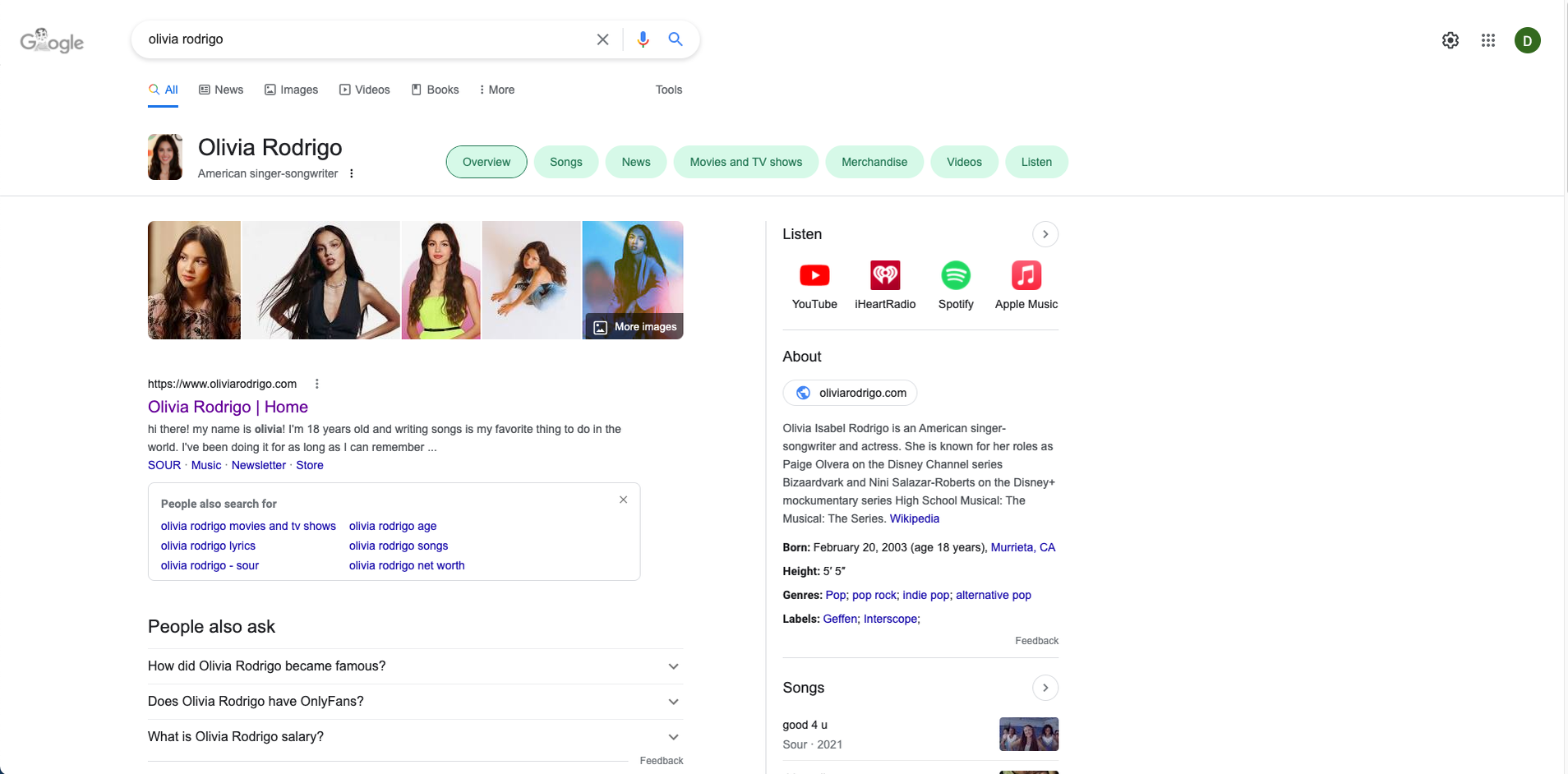Expand "How did Olivia Rodrigo became famous?"
This screenshot has width=1568, height=774.
coord(415,666)
